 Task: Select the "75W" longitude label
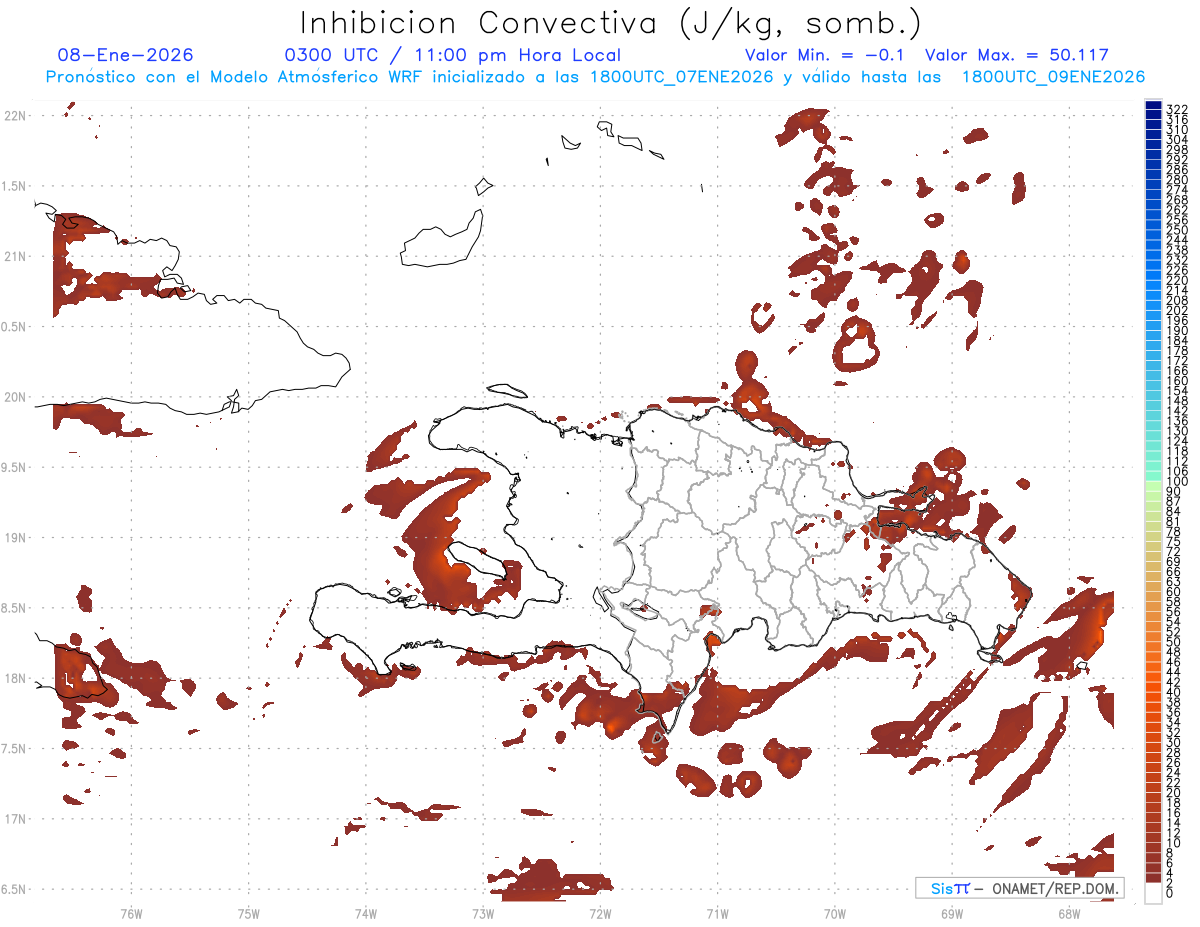249,913
